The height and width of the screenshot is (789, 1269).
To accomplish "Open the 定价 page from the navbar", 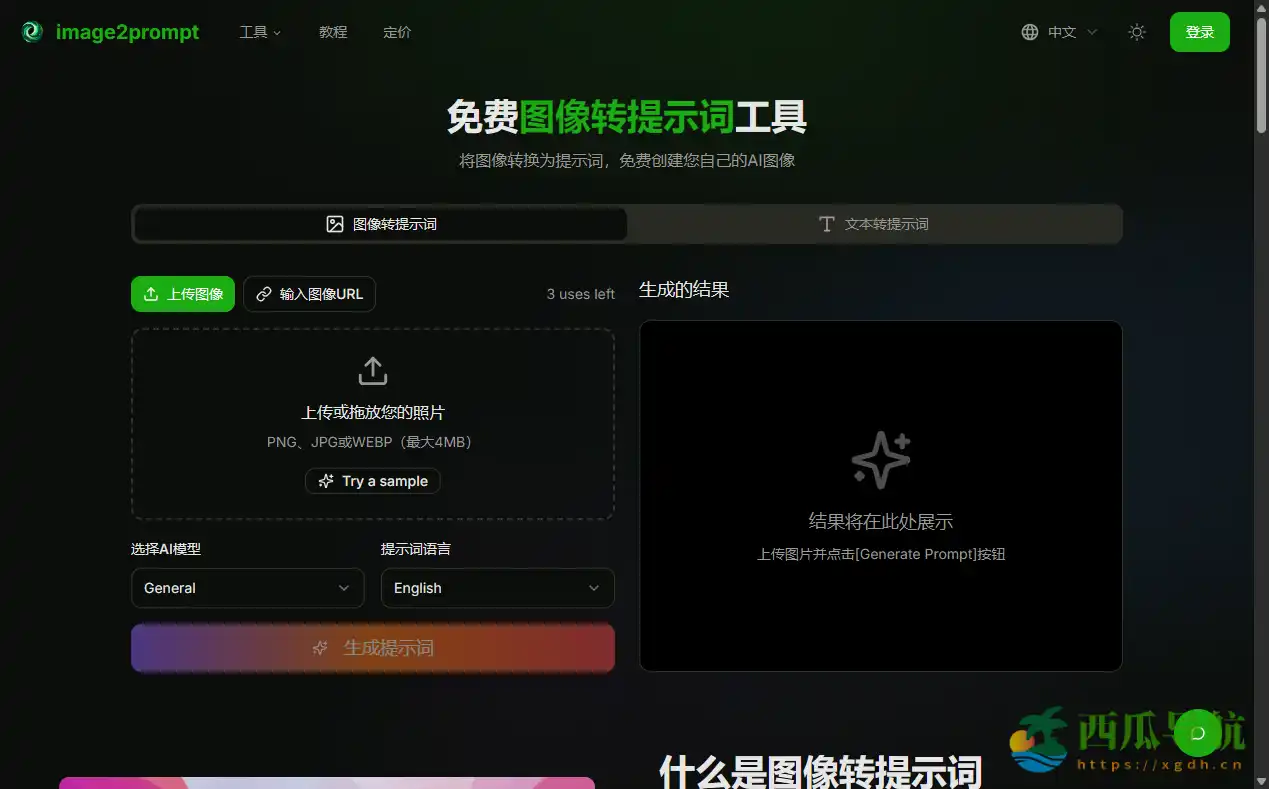I will (397, 31).
